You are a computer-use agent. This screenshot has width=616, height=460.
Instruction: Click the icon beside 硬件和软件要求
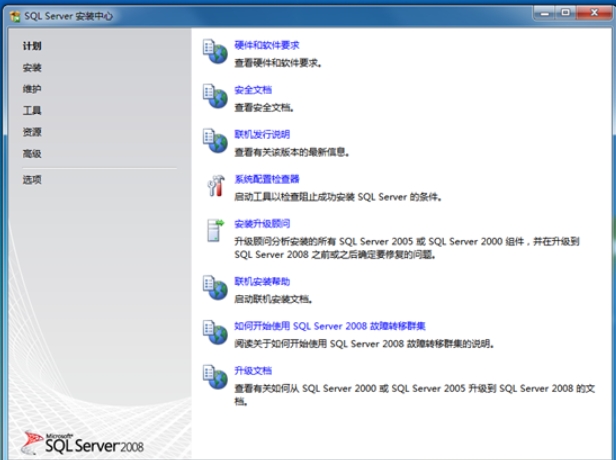click(215, 51)
